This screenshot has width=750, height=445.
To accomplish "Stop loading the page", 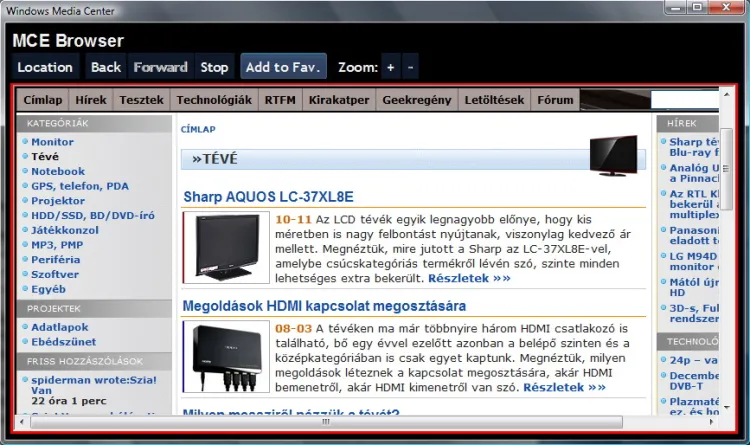I will pyautogui.click(x=214, y=67).
